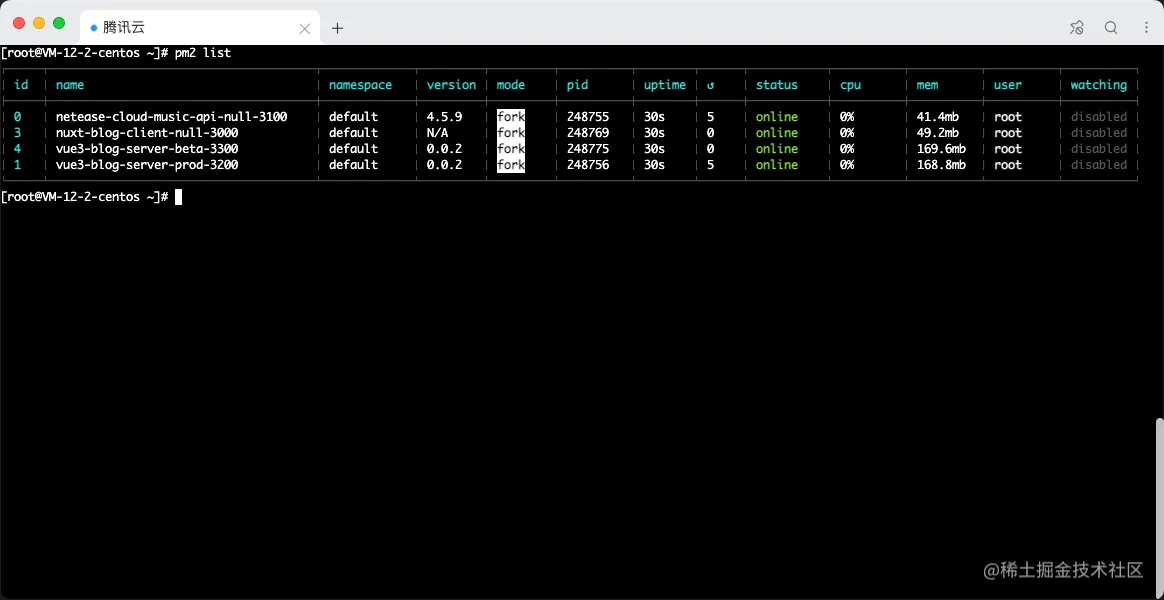
Task: Click memory value 41.4mb
Action: (938, 117)
